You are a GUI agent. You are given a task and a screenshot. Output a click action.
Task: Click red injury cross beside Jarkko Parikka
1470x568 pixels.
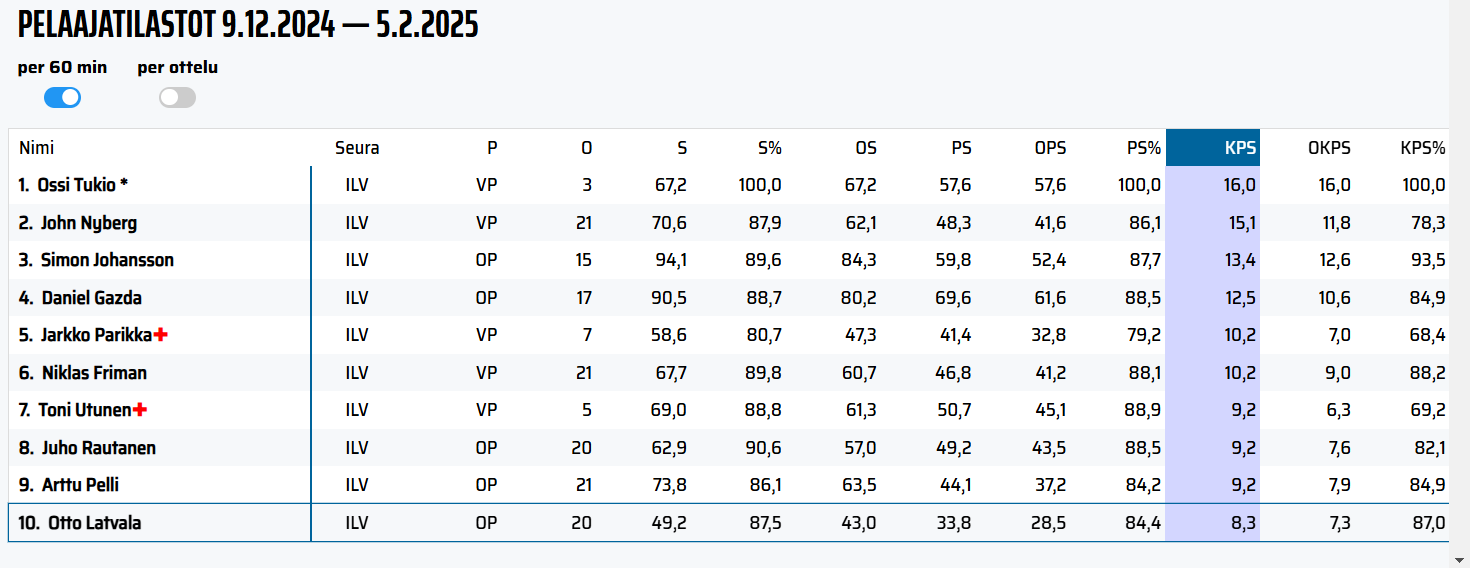click(x=160, y=335)
